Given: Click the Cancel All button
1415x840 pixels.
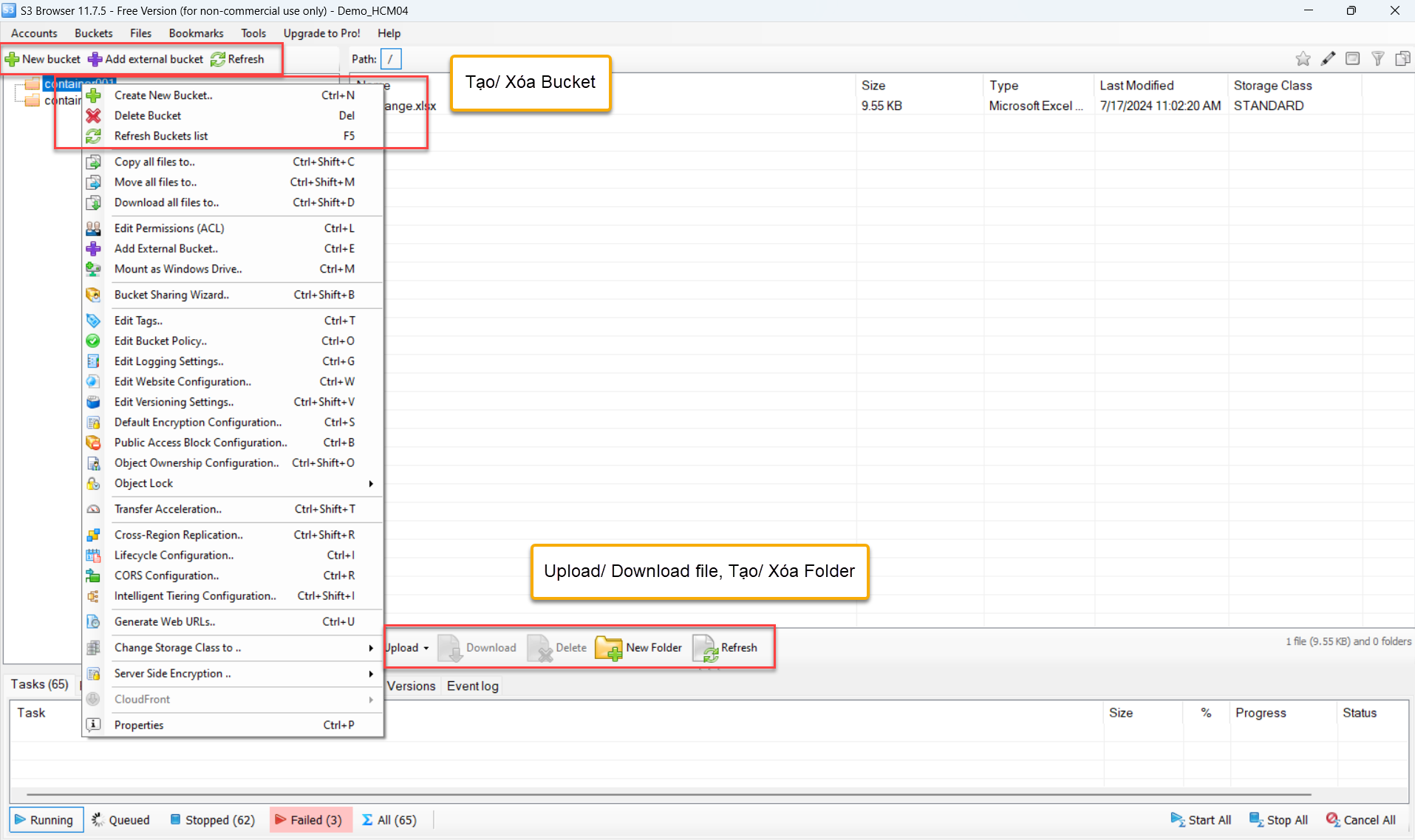Looking at the screenshot, I should pyautogui.click(x=1360, y=820).
